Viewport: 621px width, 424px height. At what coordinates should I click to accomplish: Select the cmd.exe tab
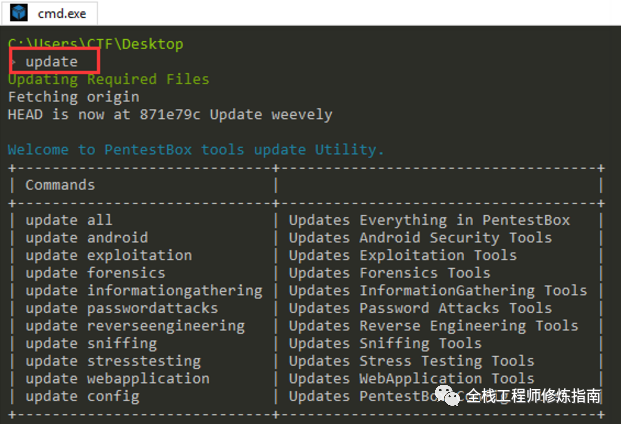click(49, 13)
